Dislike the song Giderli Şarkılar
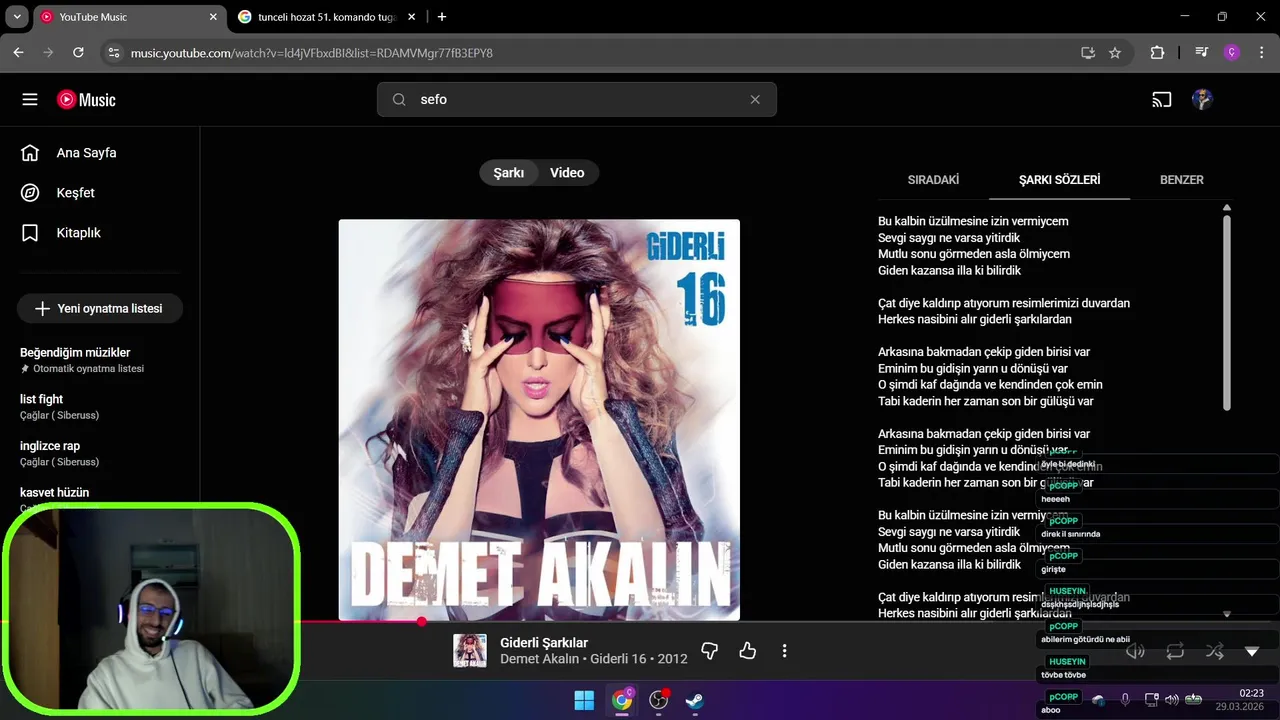 710,651
